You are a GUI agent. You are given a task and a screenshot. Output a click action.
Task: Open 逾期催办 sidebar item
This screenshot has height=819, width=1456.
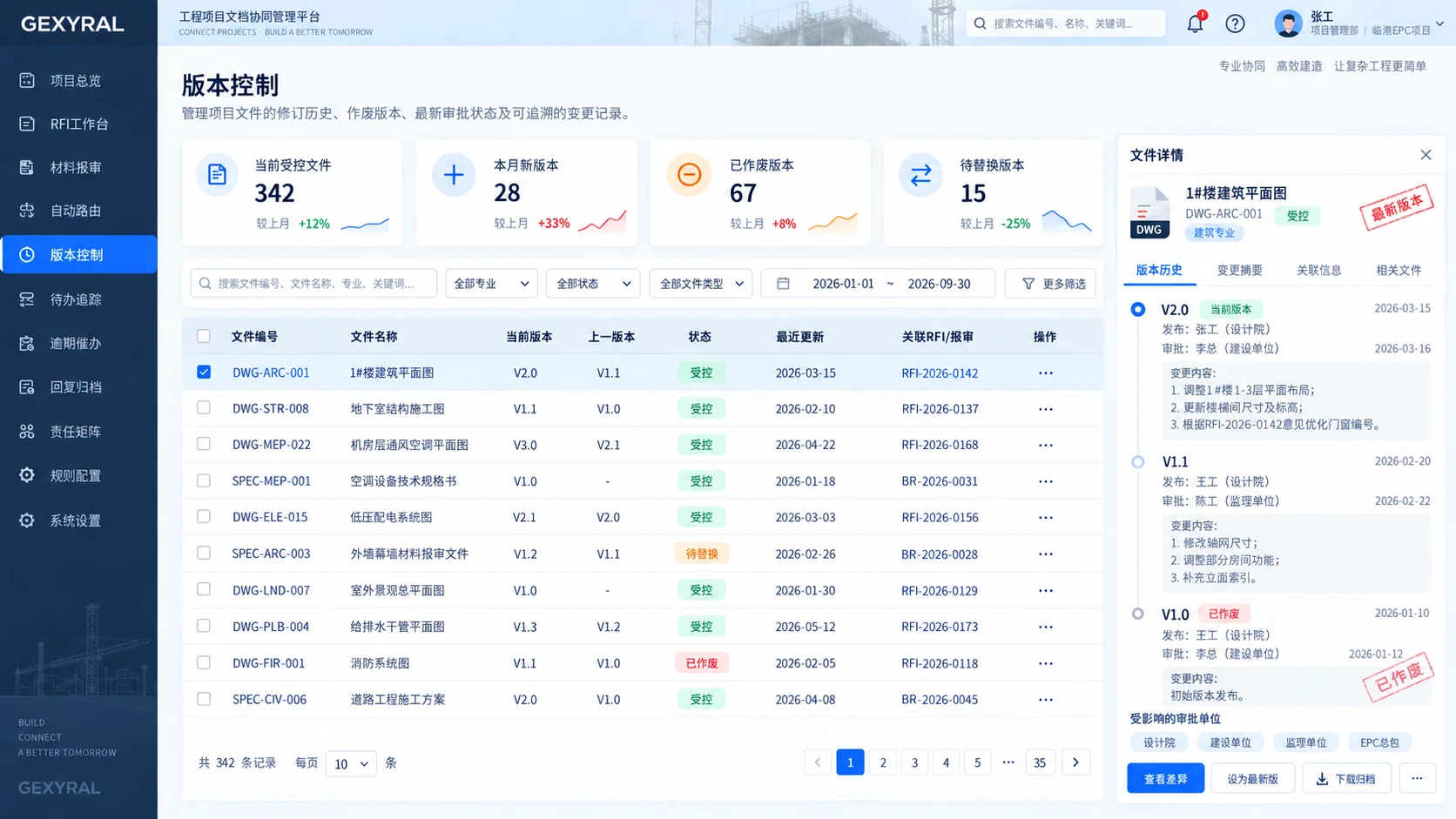(x=78, y=343)
